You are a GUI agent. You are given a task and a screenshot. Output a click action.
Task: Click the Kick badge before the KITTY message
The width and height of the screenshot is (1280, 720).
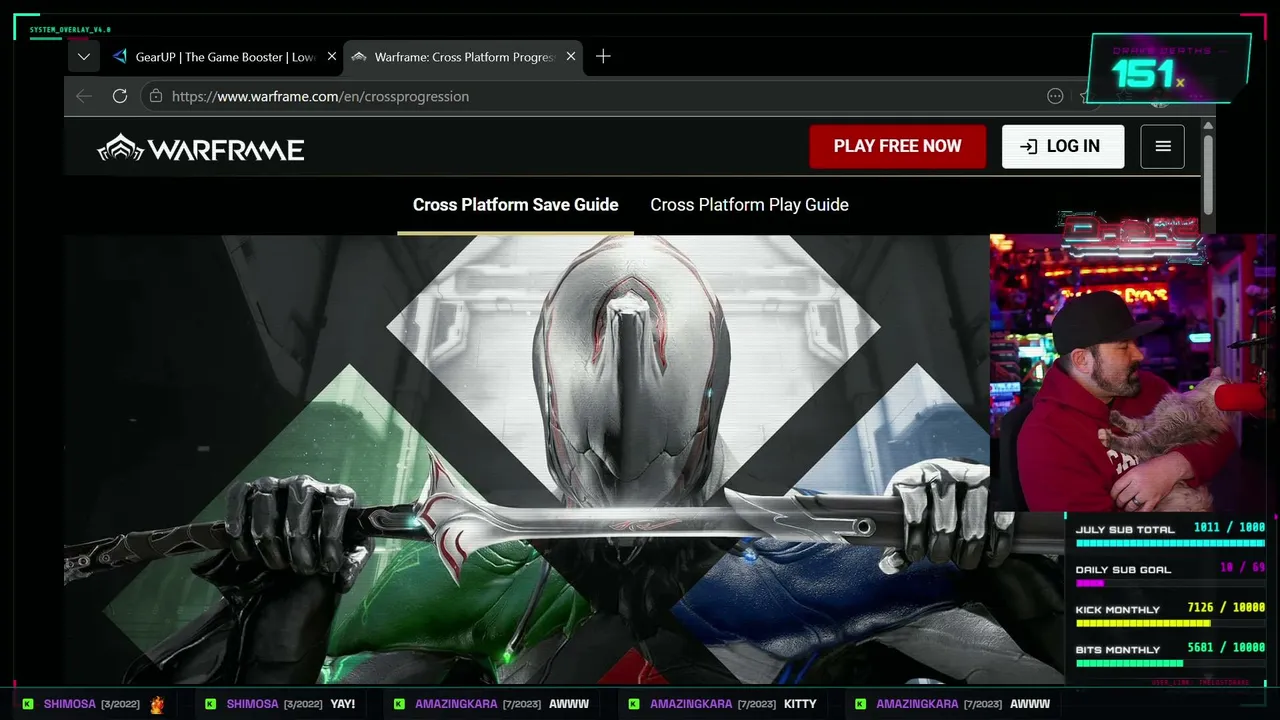click(634, 704)
